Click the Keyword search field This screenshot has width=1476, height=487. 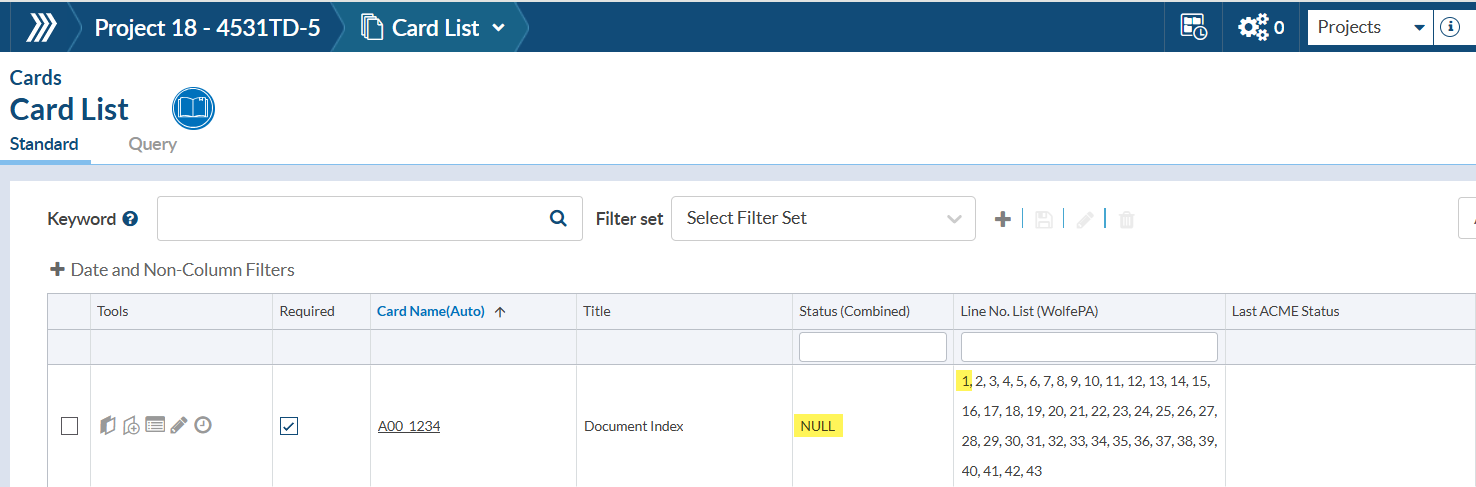pyautogui.click(x=369, y=218)
